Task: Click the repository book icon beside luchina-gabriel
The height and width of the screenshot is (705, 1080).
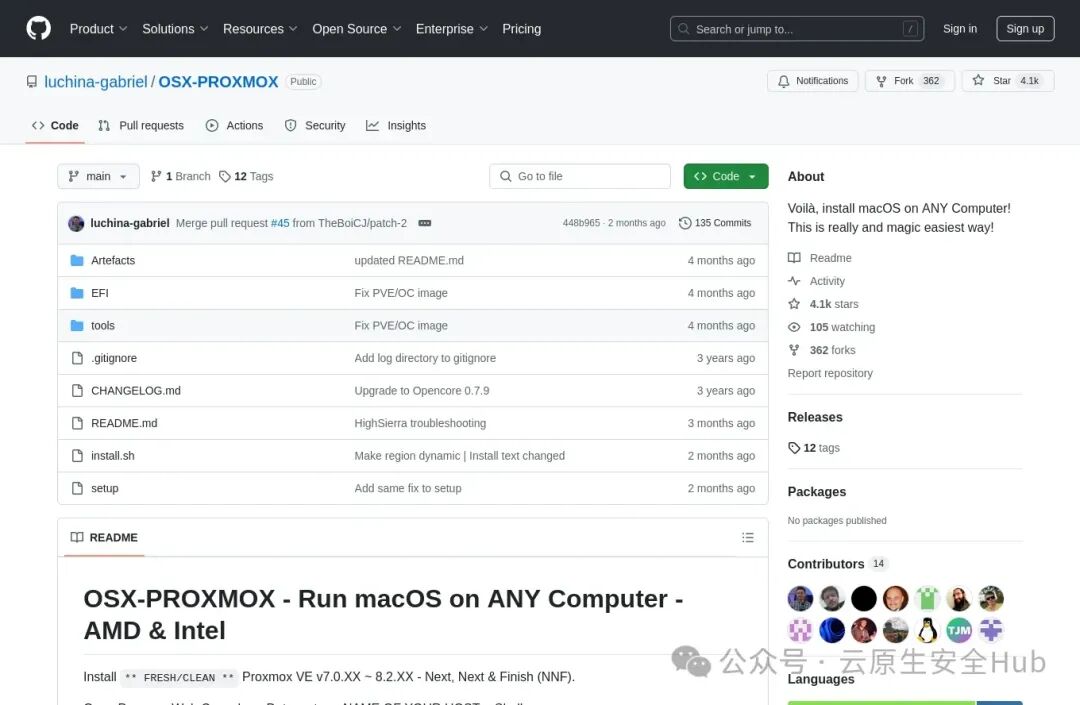Action: pos(32,82)
